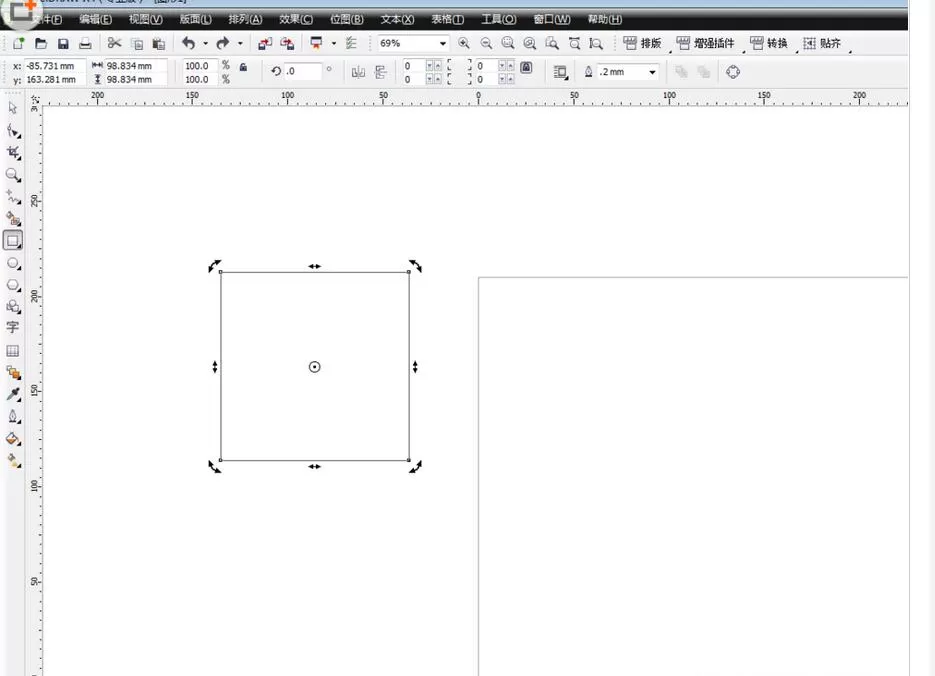
Task: Click the Mirror horizontally button
Action: coord(358,72)
